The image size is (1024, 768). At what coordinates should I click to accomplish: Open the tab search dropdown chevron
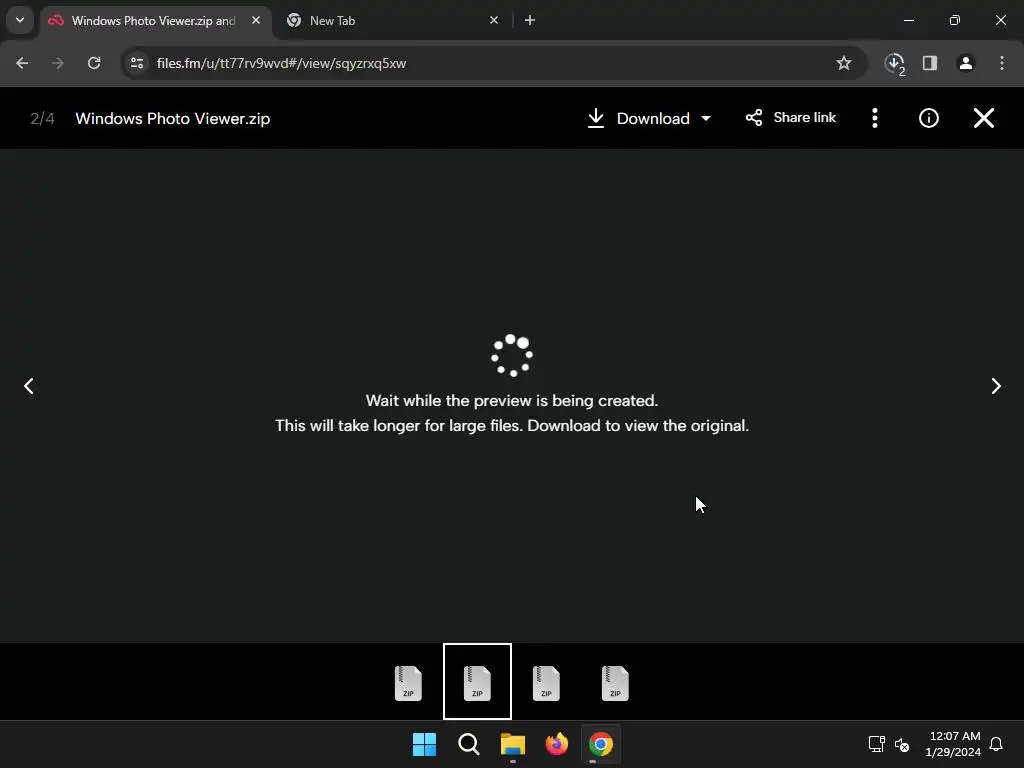click(x=20, y=20)
